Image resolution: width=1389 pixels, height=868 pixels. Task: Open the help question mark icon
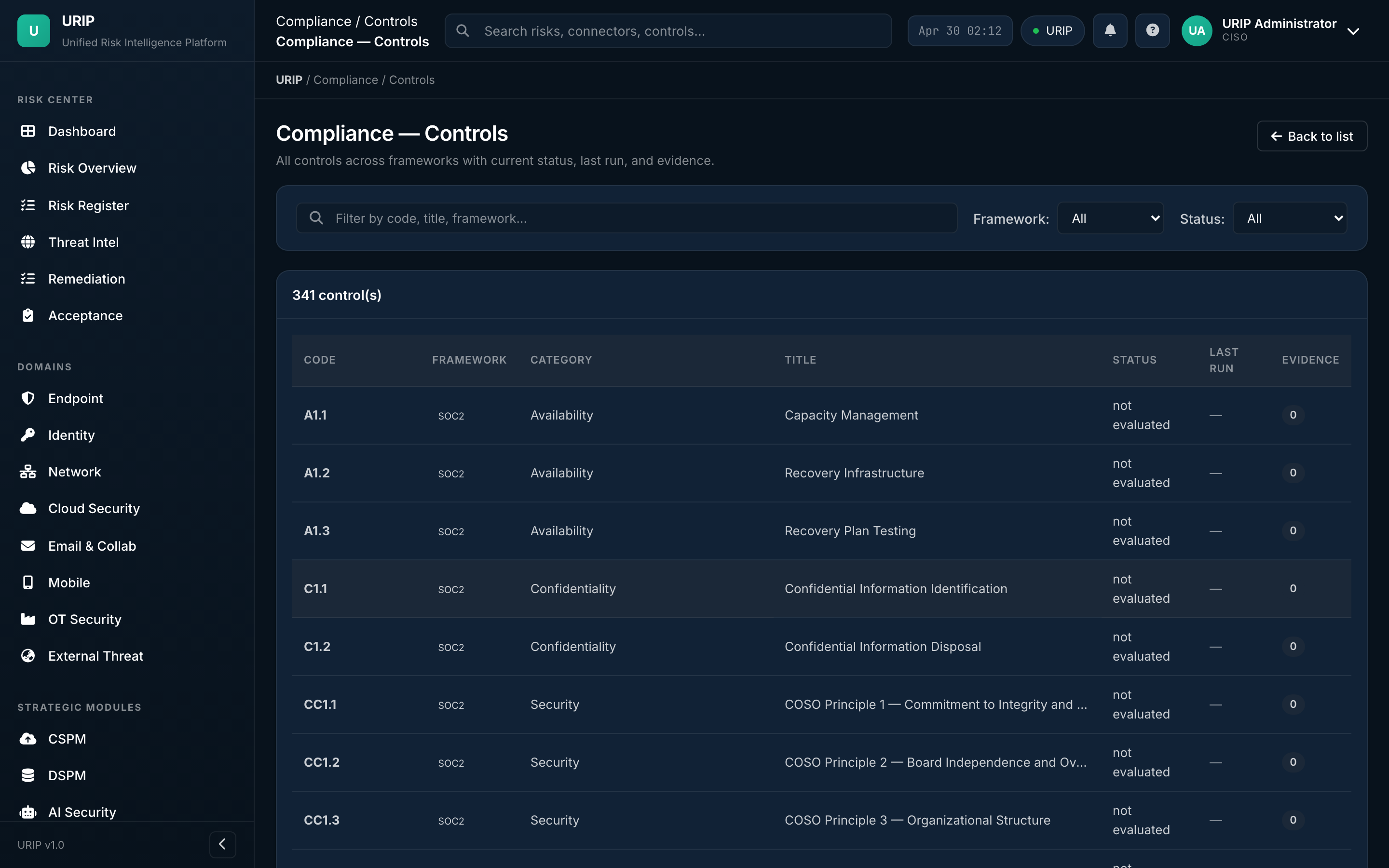click(x=1152, y=30)
